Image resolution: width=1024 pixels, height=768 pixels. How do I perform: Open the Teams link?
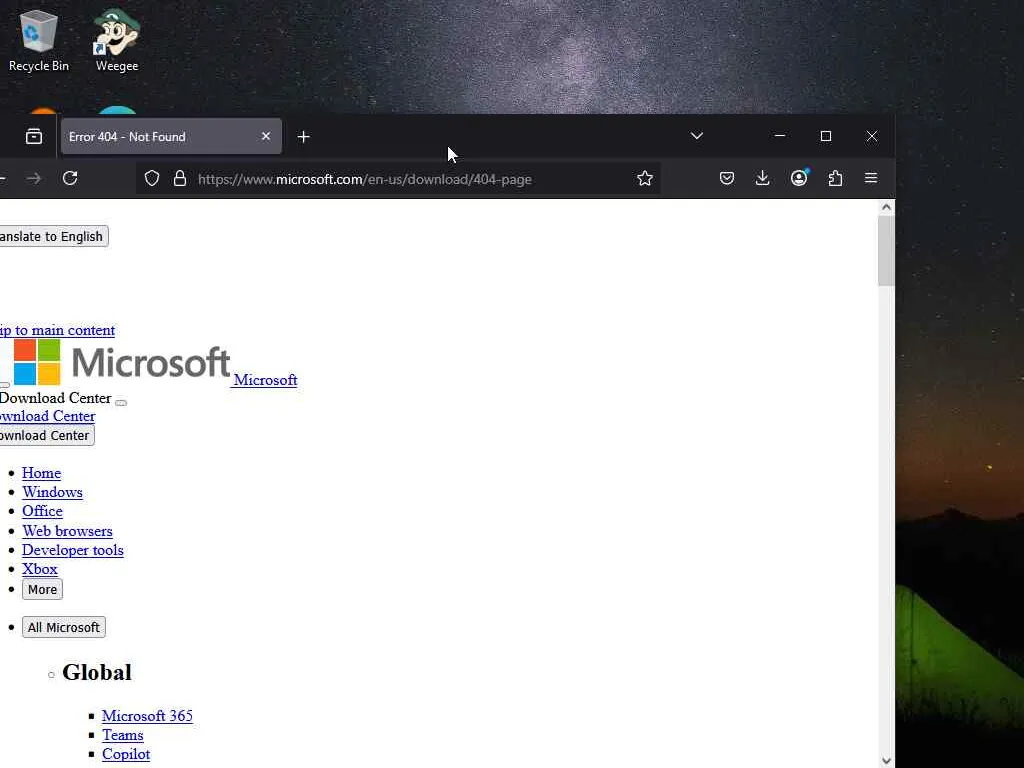pos(122,735)
